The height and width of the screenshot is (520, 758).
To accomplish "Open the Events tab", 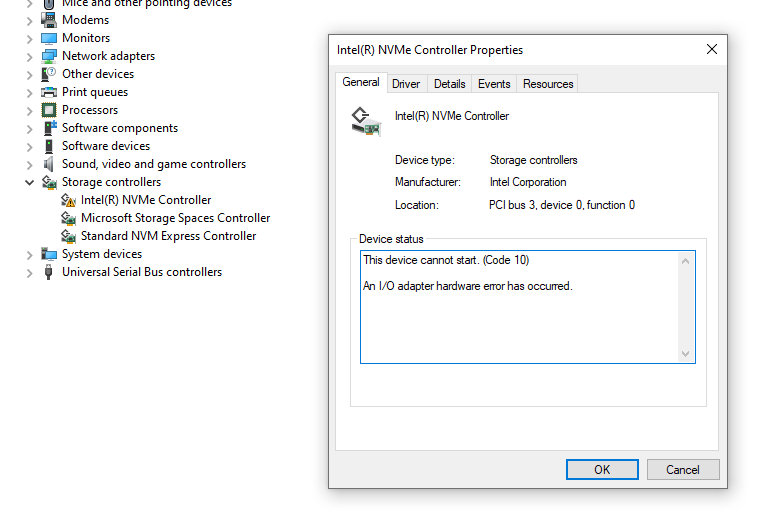I will pos(494,84).
